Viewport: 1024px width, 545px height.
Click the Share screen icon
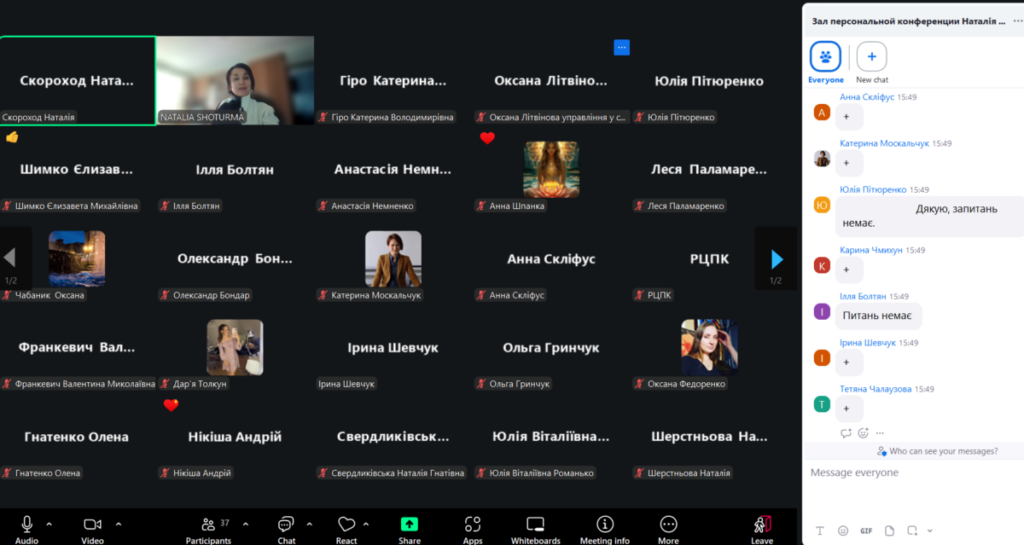click(409, 525)
